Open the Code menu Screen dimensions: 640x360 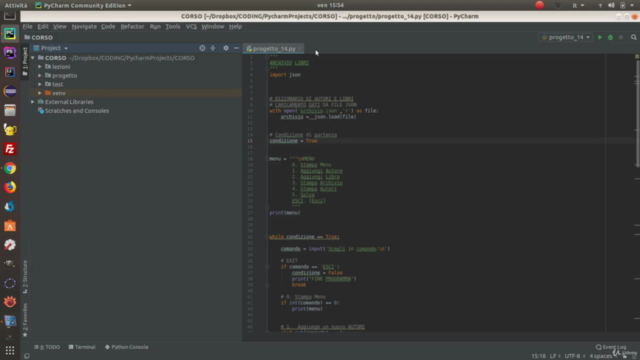tap(108, 27)
